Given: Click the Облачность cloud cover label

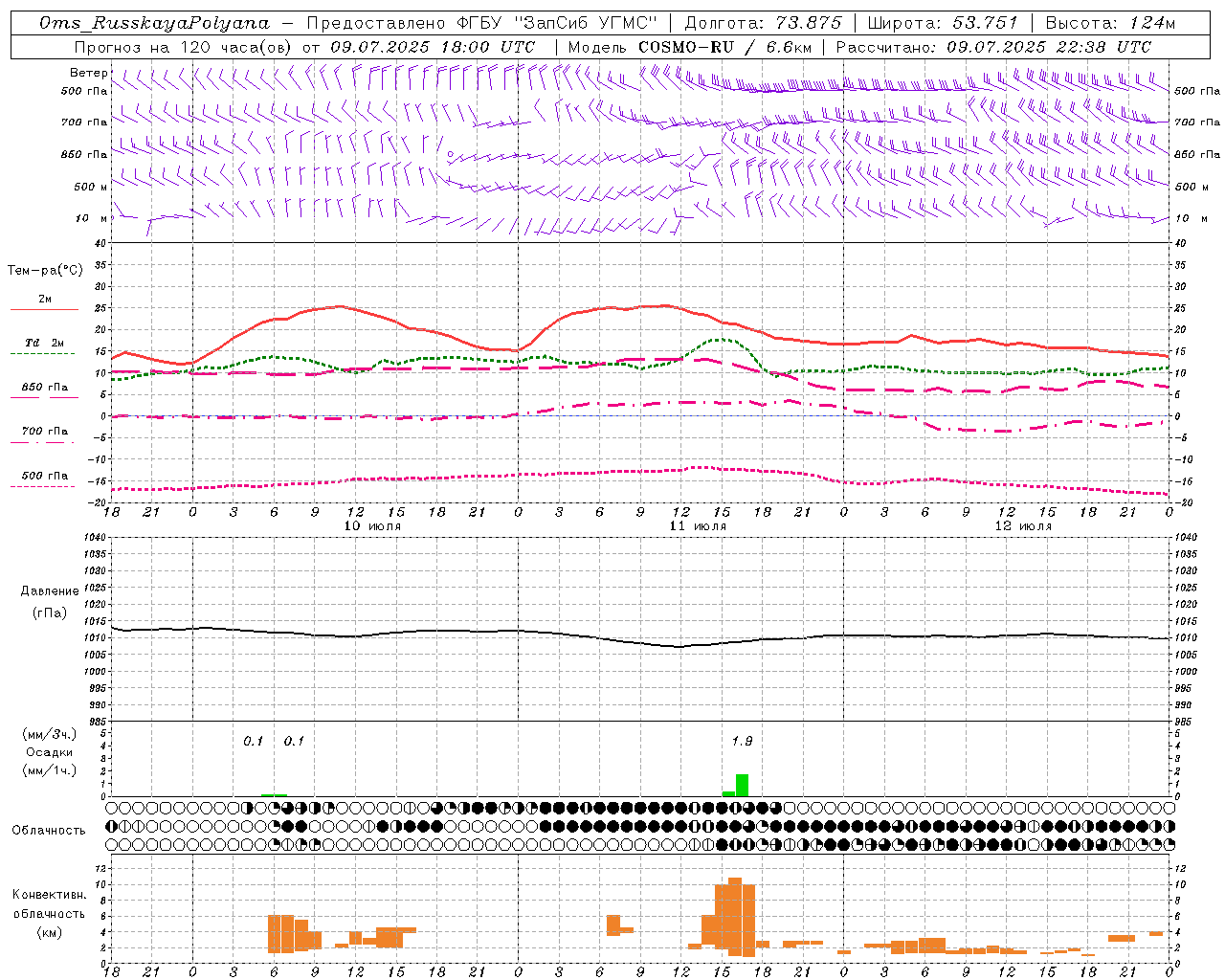Looking at the screenshot, I should point(49,830).
